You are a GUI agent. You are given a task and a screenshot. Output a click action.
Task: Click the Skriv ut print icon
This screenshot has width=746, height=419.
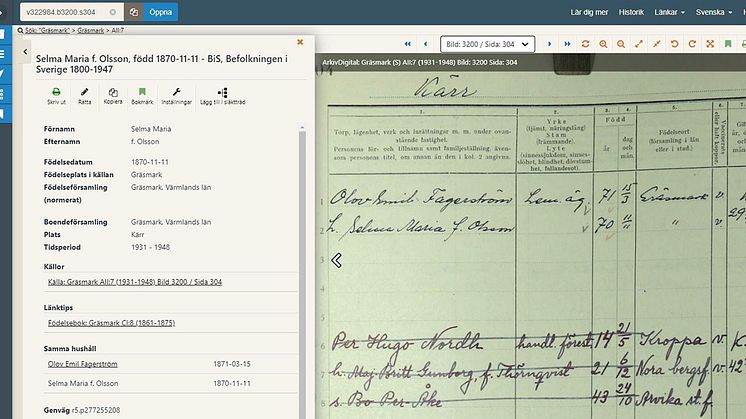[x=56, y=96]
